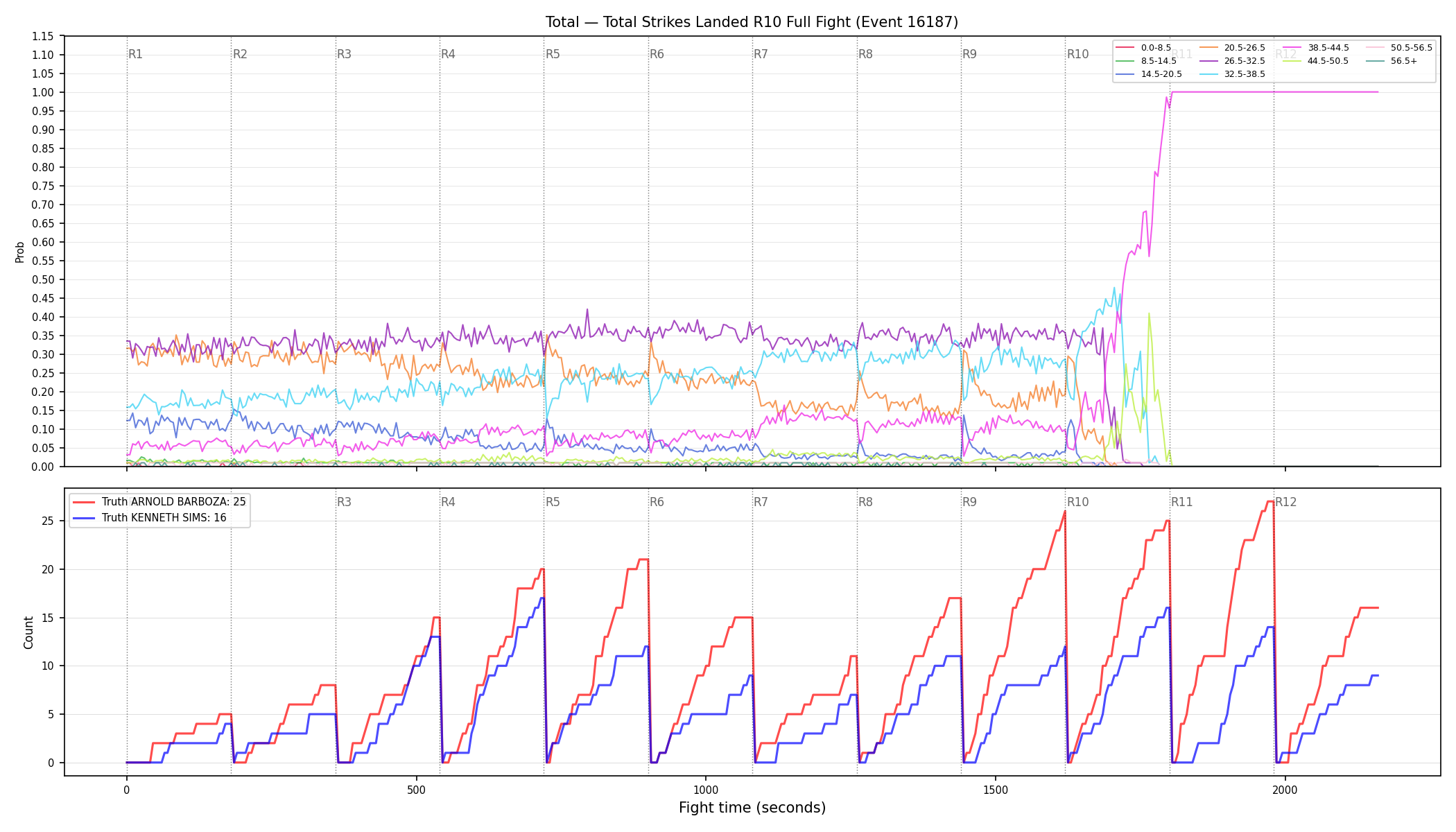The image size is (1456, 832).
Task: Click the purple line sample beside 26.5-32.5
Action: pos(1209,61)
